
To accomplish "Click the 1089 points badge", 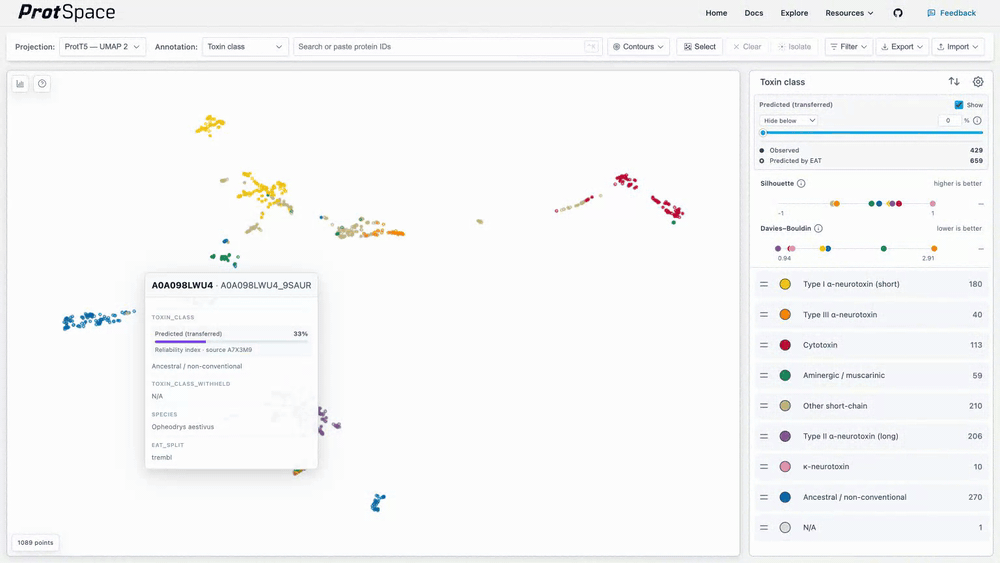I will (35, 543).
